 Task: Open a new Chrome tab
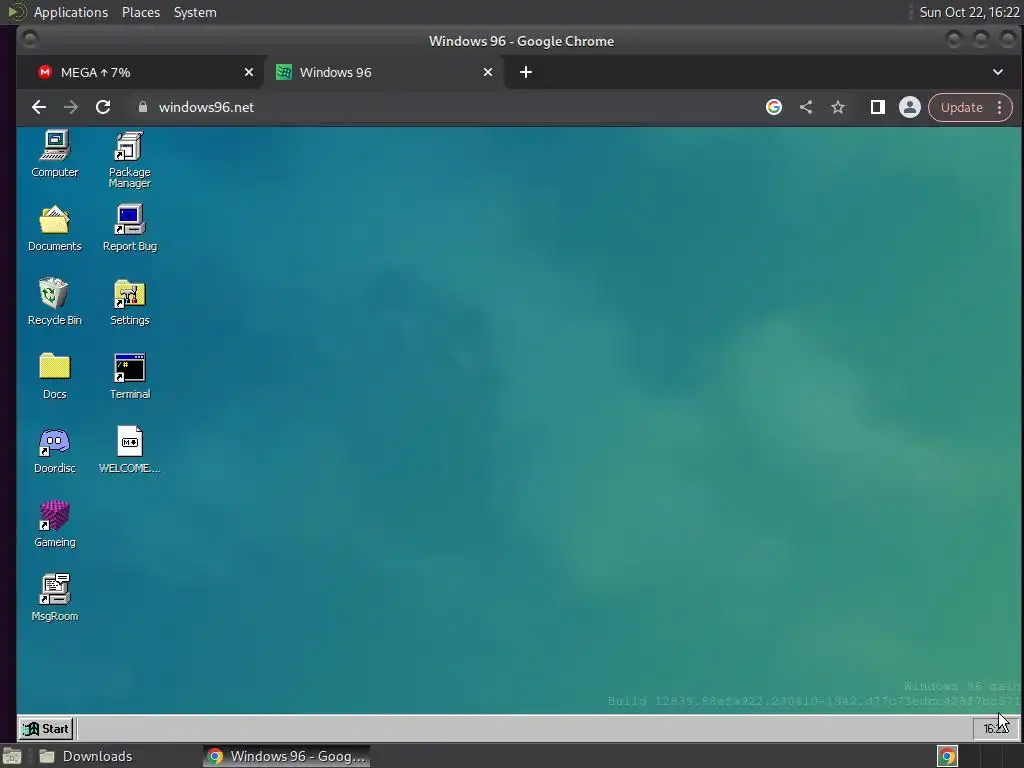(x=526, y=72)
